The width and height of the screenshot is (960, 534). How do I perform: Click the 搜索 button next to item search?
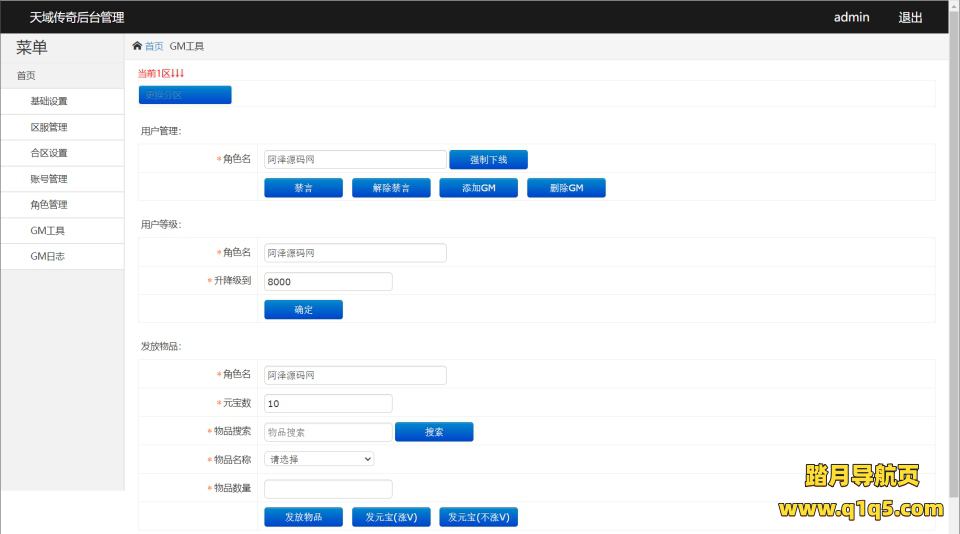point(434,432)
